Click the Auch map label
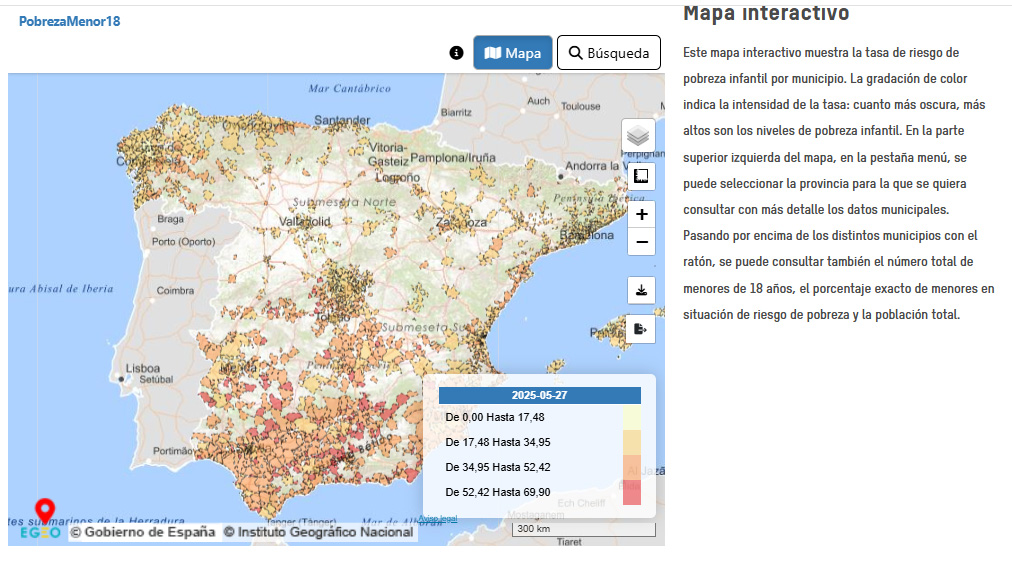The height and width of the screenshot is (561, 1012). [x=538, y=101]
